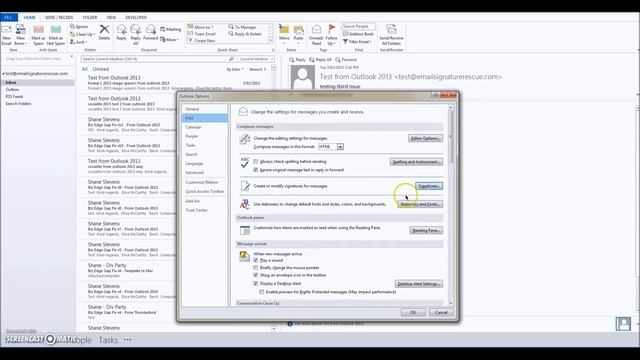This screenshot has height=360, width=640.
Task: Select Calendar category in Outlook Options
Action: pyautogui.click(x=204, y=127)
